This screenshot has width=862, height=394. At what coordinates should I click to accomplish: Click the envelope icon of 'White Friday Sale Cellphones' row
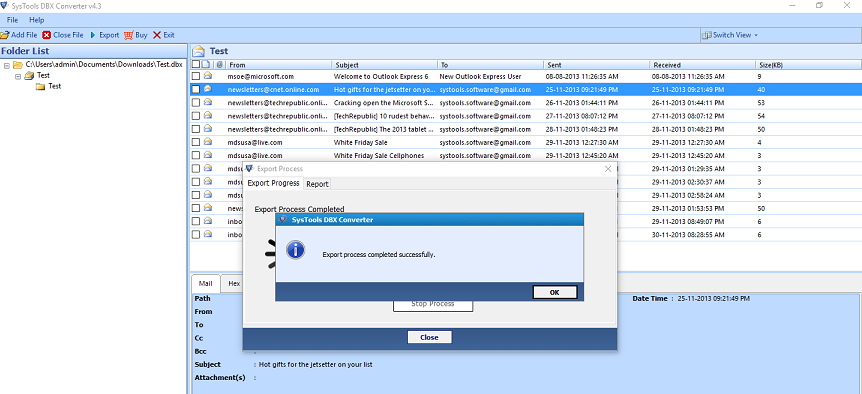208,155
